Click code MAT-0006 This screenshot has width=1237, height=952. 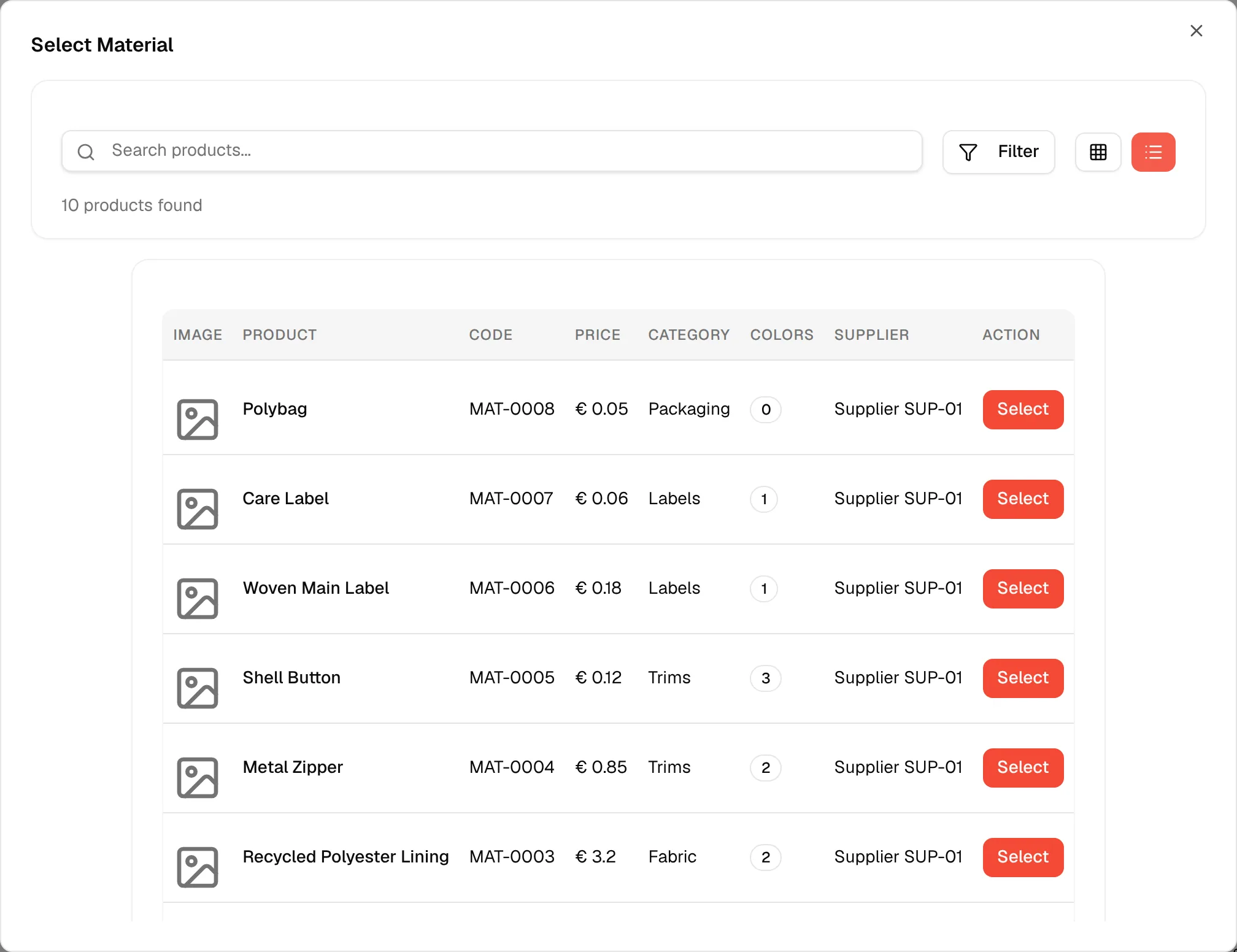click(512, 588)
